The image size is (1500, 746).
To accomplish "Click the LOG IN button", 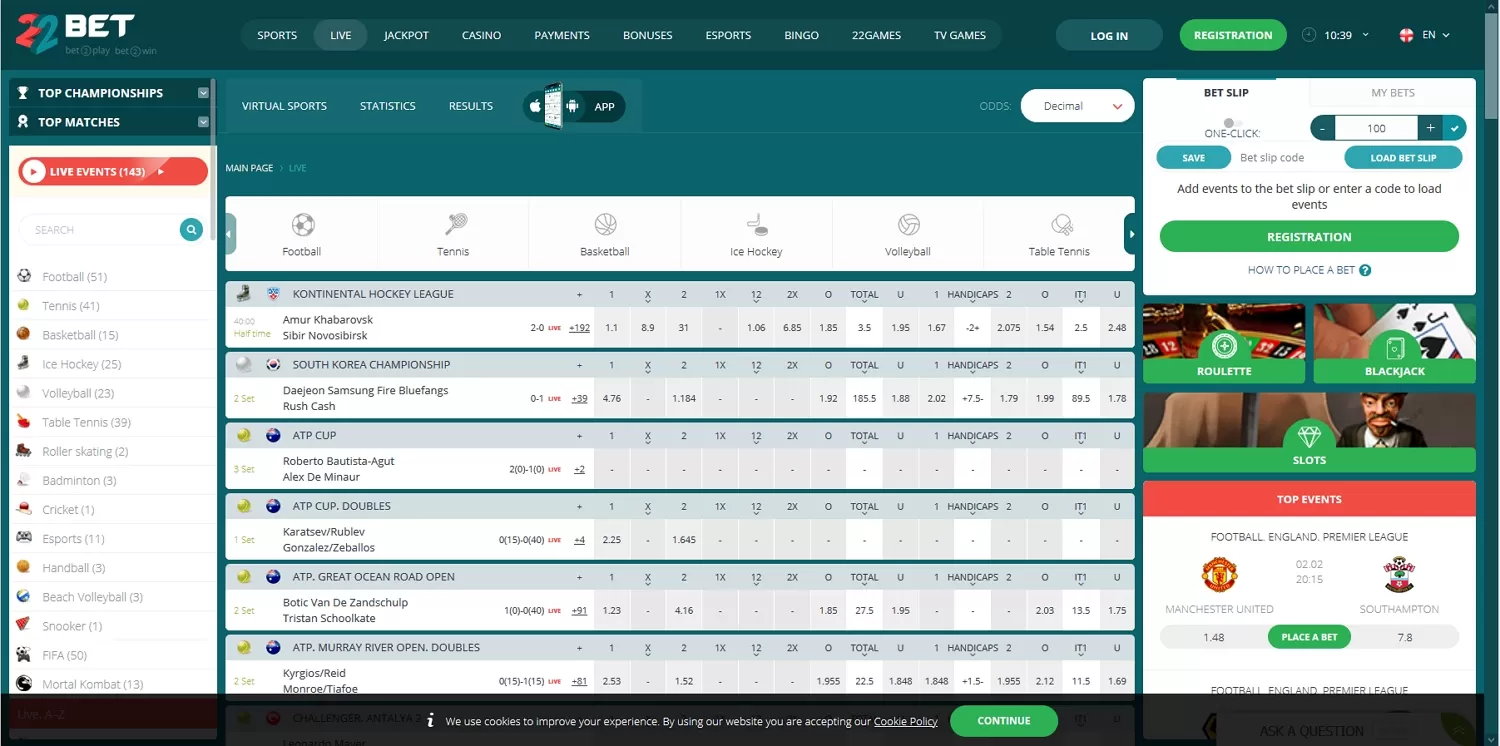I will coord(1109,35).
